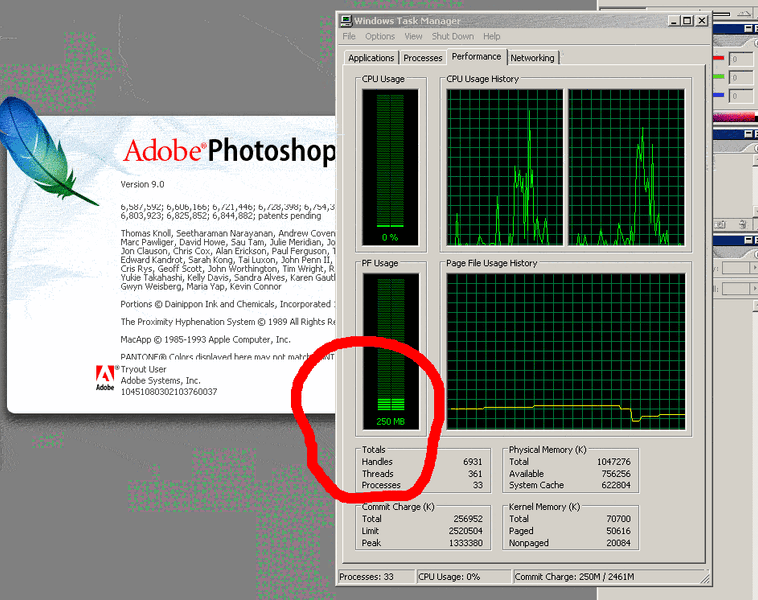Click the Page File Usage History graph
The height and width of the screenshot is (600, 758).
click(566, 351)
